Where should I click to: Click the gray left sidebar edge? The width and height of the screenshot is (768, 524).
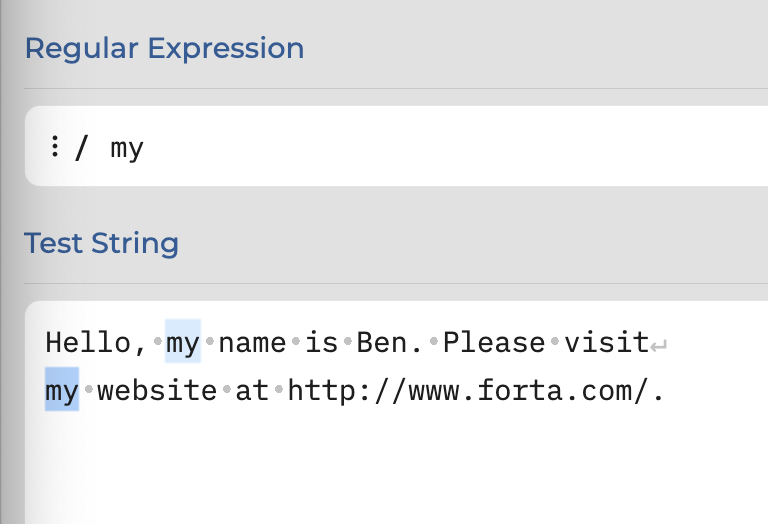(x=6, y=262)
